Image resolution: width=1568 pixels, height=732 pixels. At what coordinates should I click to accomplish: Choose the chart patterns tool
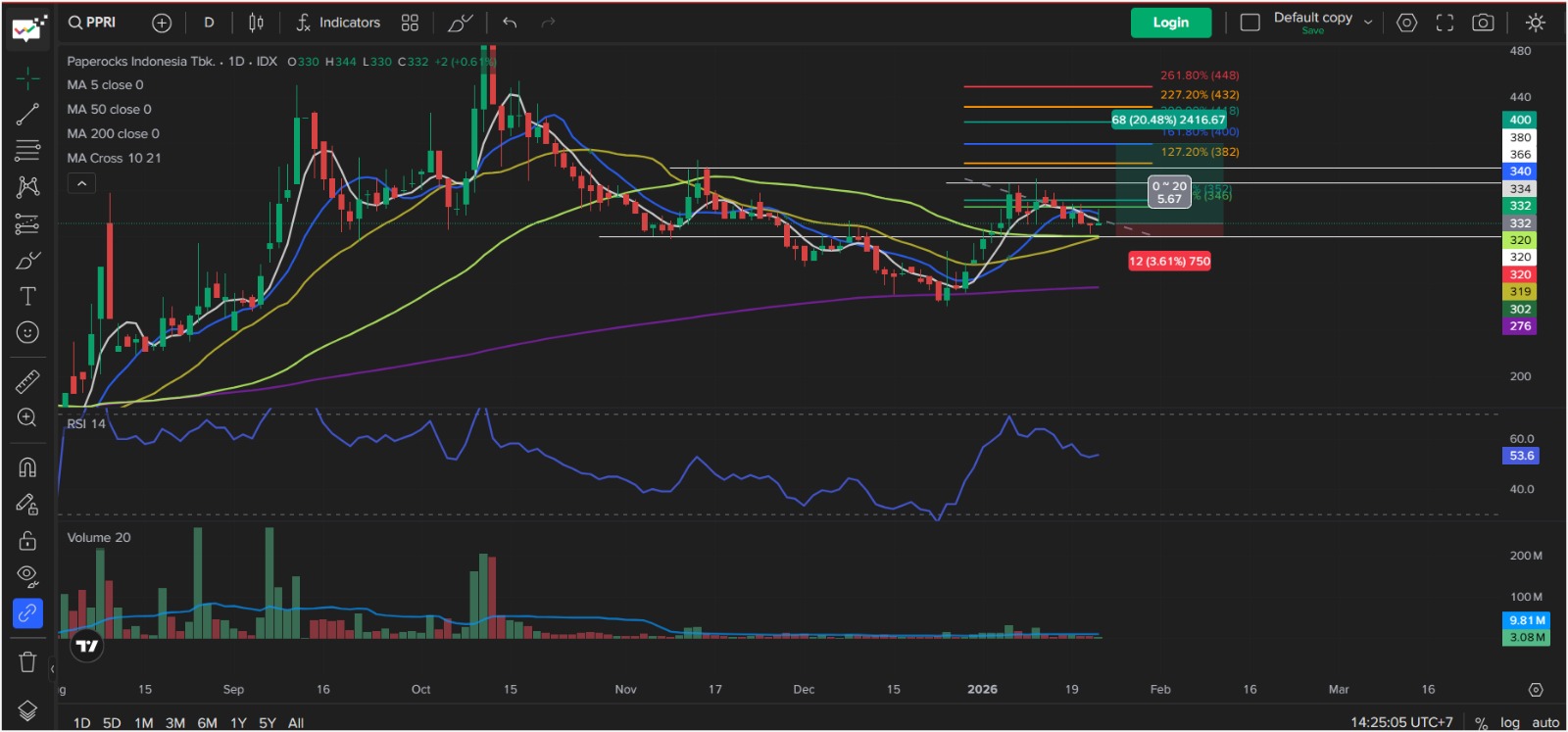tap(27, 186)
